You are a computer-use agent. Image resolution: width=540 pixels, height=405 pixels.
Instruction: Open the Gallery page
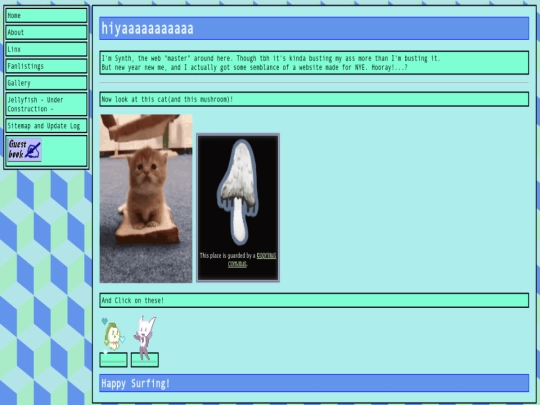(x=46, y=83)
